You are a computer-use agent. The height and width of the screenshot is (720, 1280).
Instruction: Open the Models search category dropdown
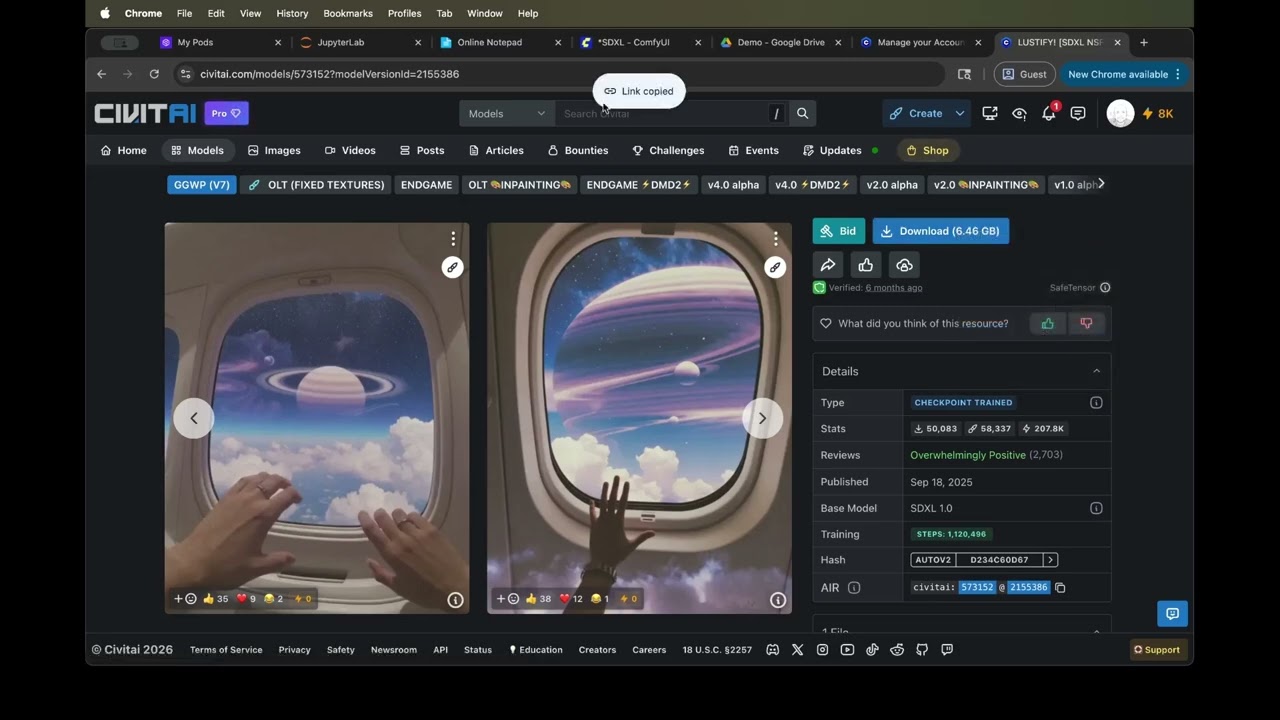click(507, 114)
